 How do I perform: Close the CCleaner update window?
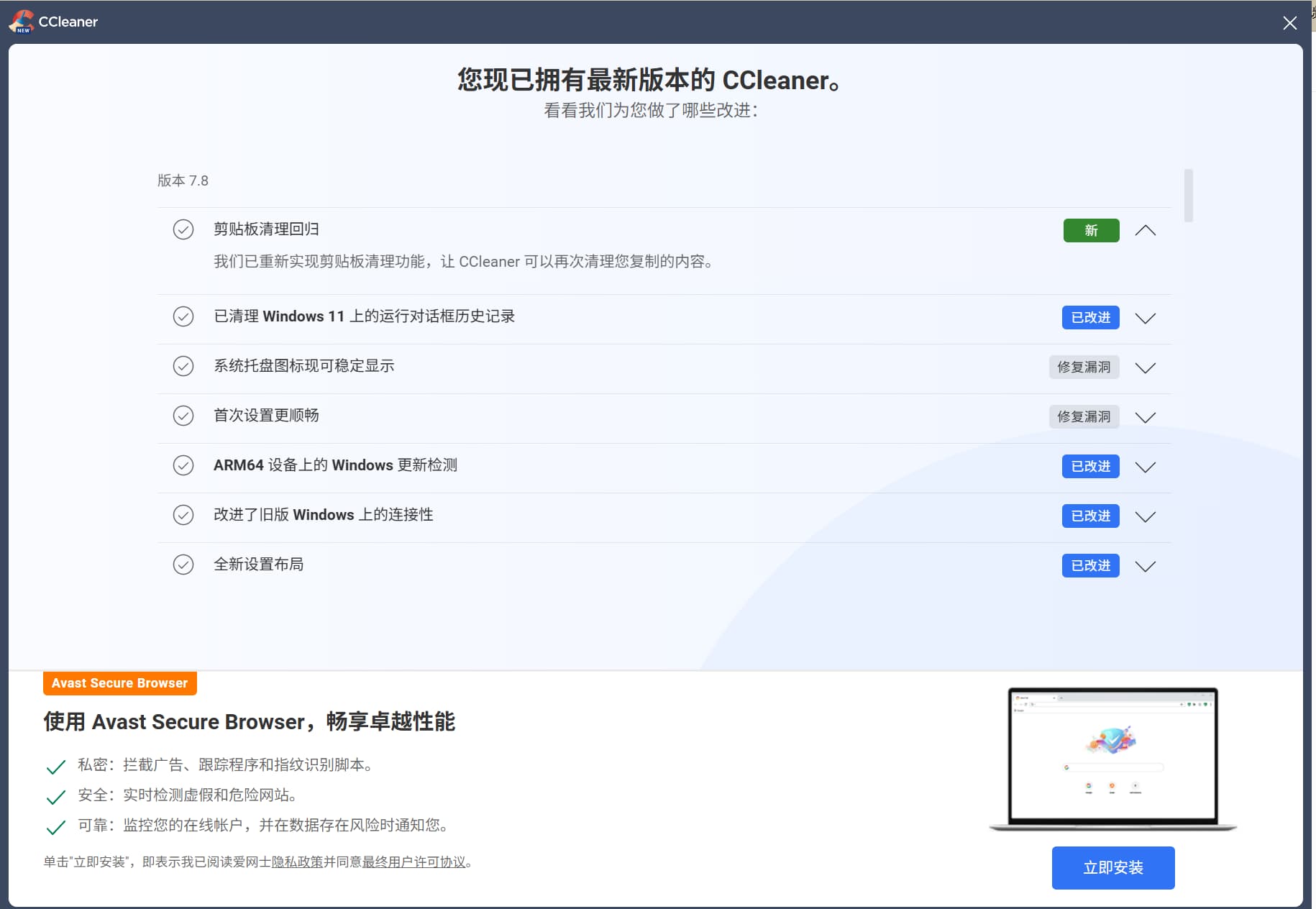[1289, 23]
